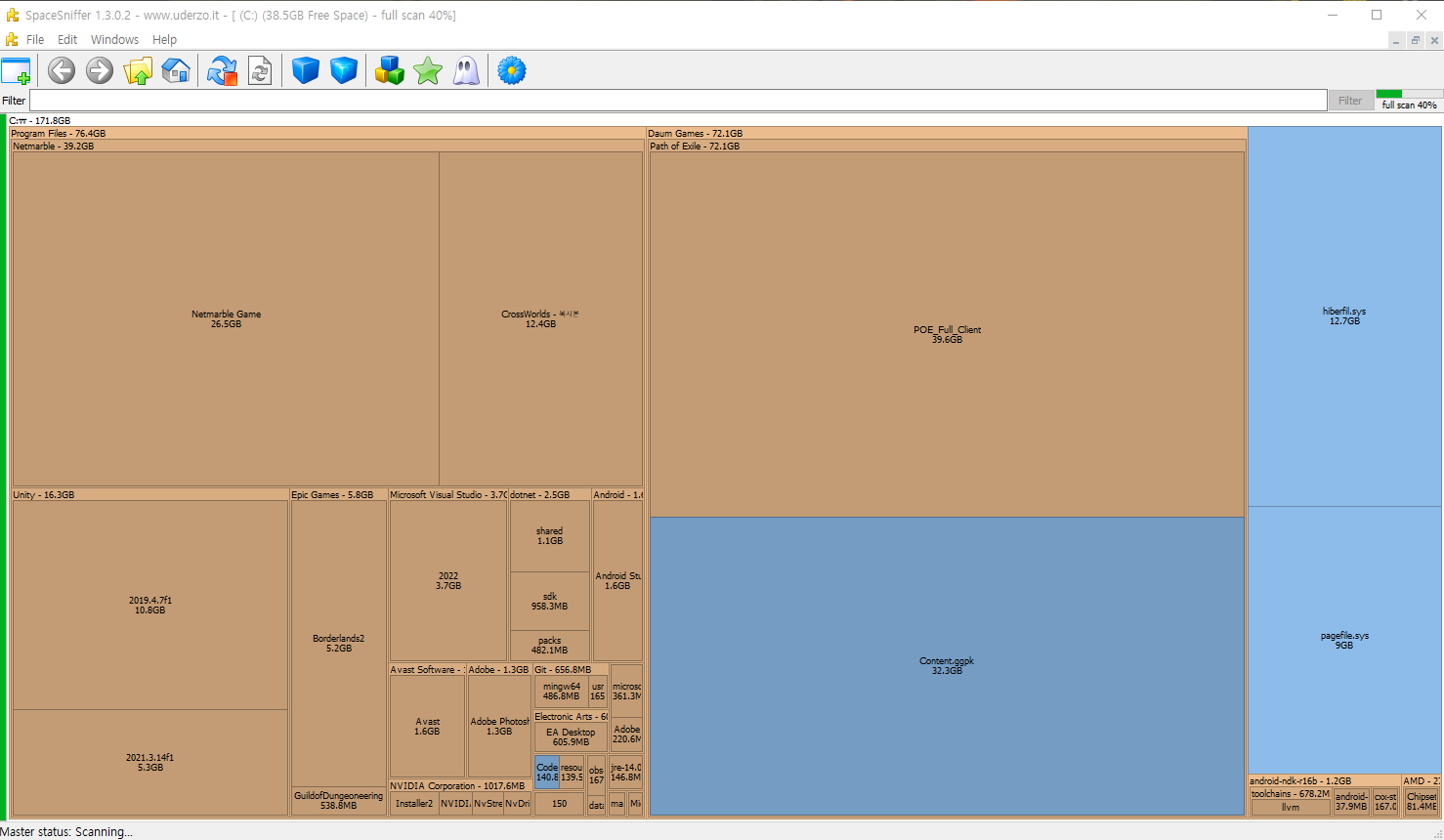1444x840 pixels.
Task: Close the inner child window
Action: [x=1434, y=40]
